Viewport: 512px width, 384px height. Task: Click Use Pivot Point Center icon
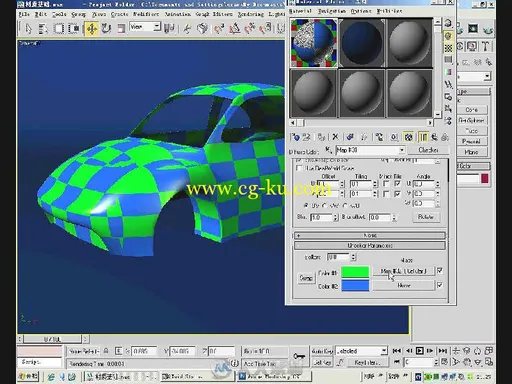click(169, 29)
